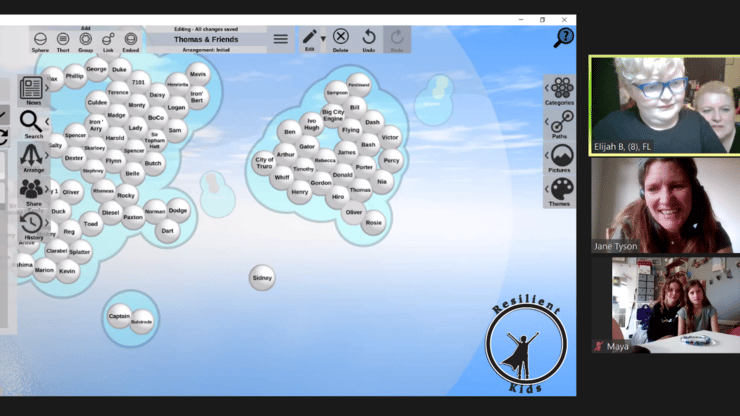Select the Ferdinand sphere
The height and width of the screenshot is (416, 740).
[359, 85]
